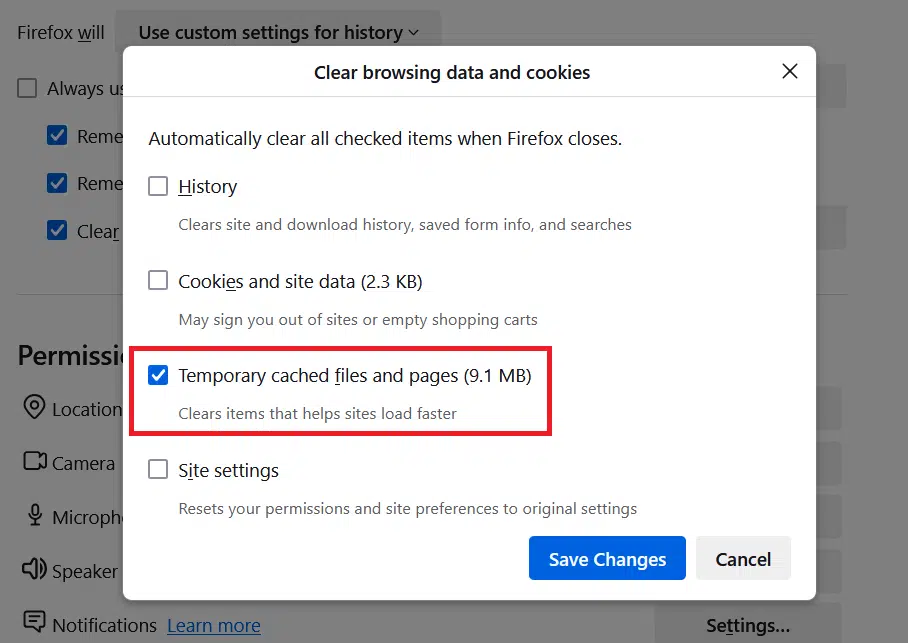
Task: Check Cookies and site data option
Action: point(158,281)
